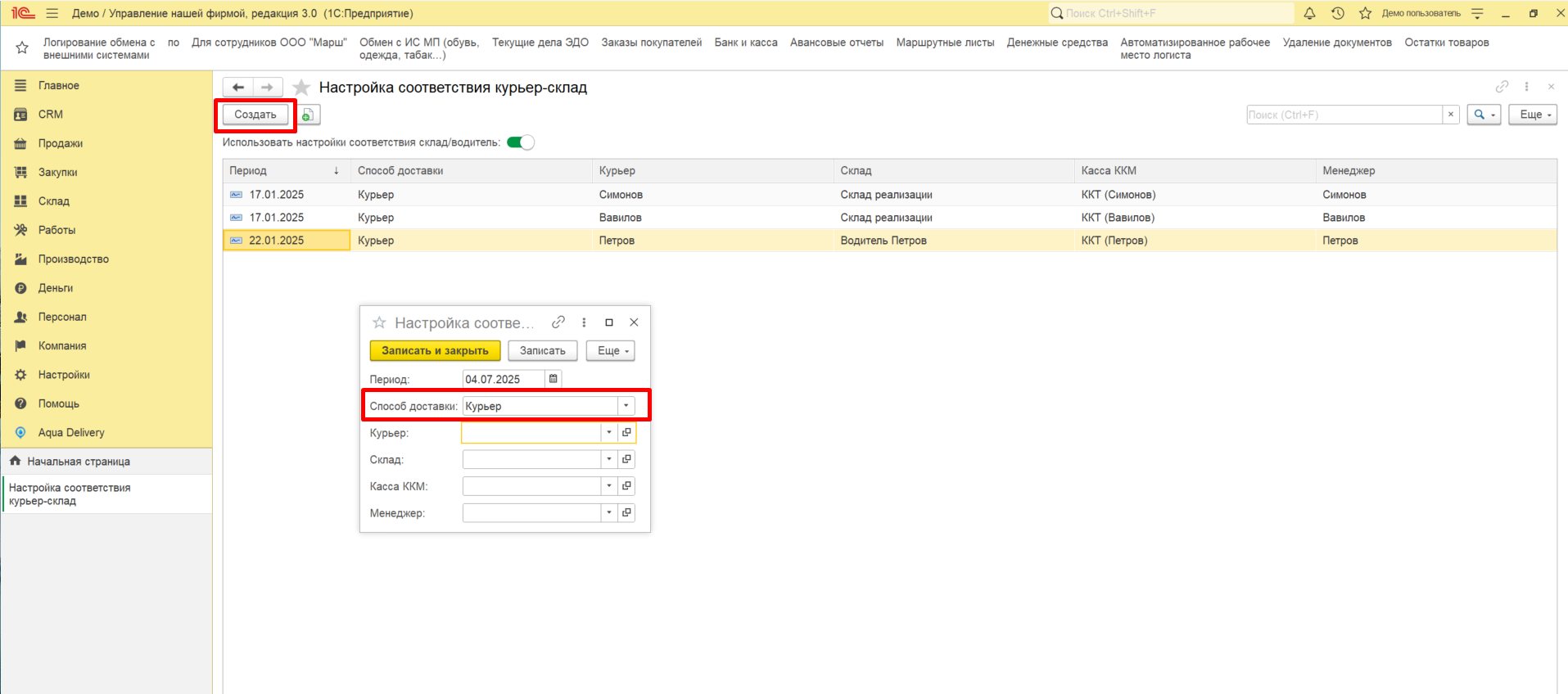
Task: Open Еще menu in the dialog
Action: pos(611,350)
